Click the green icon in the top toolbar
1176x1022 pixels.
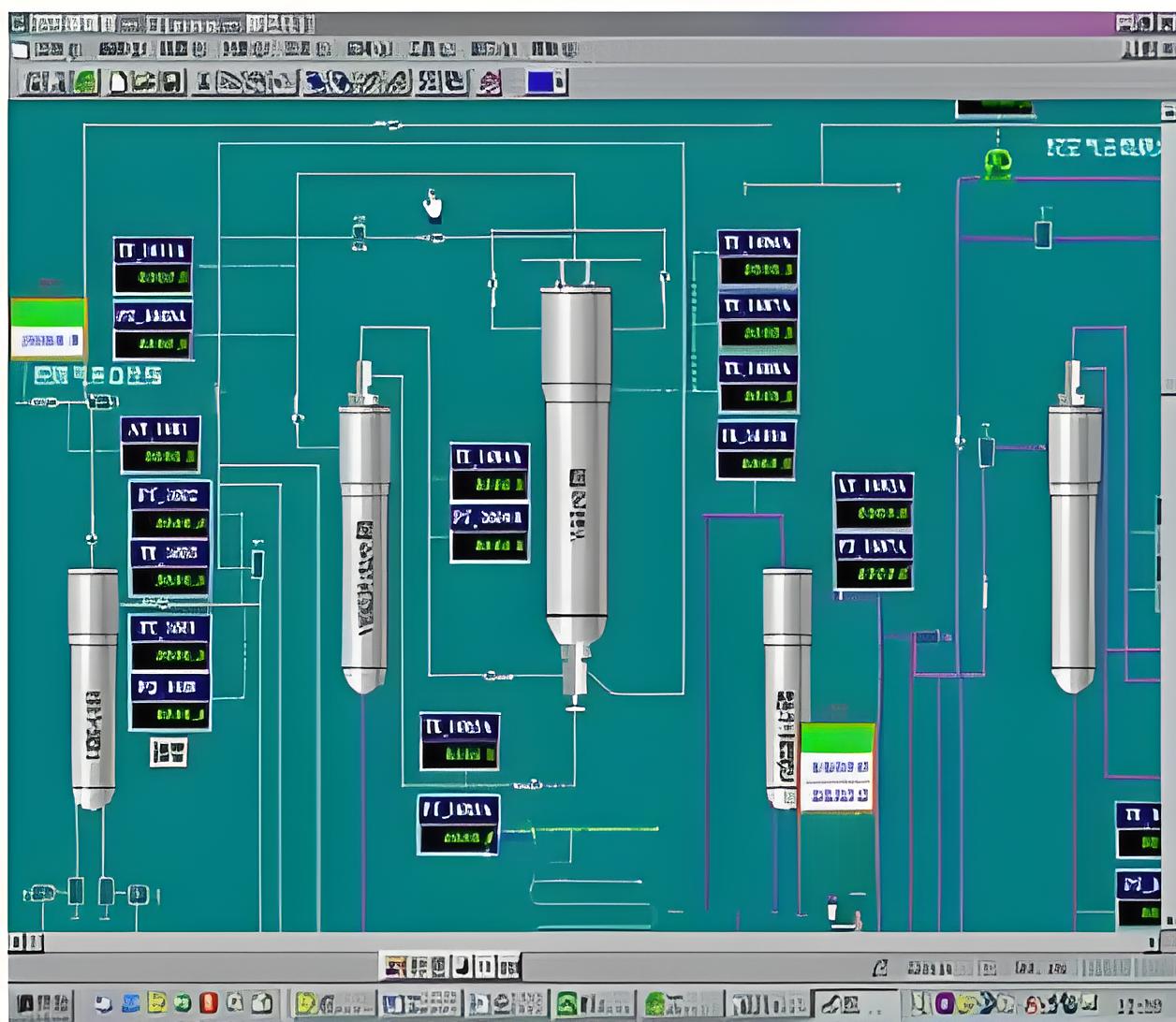85,82
